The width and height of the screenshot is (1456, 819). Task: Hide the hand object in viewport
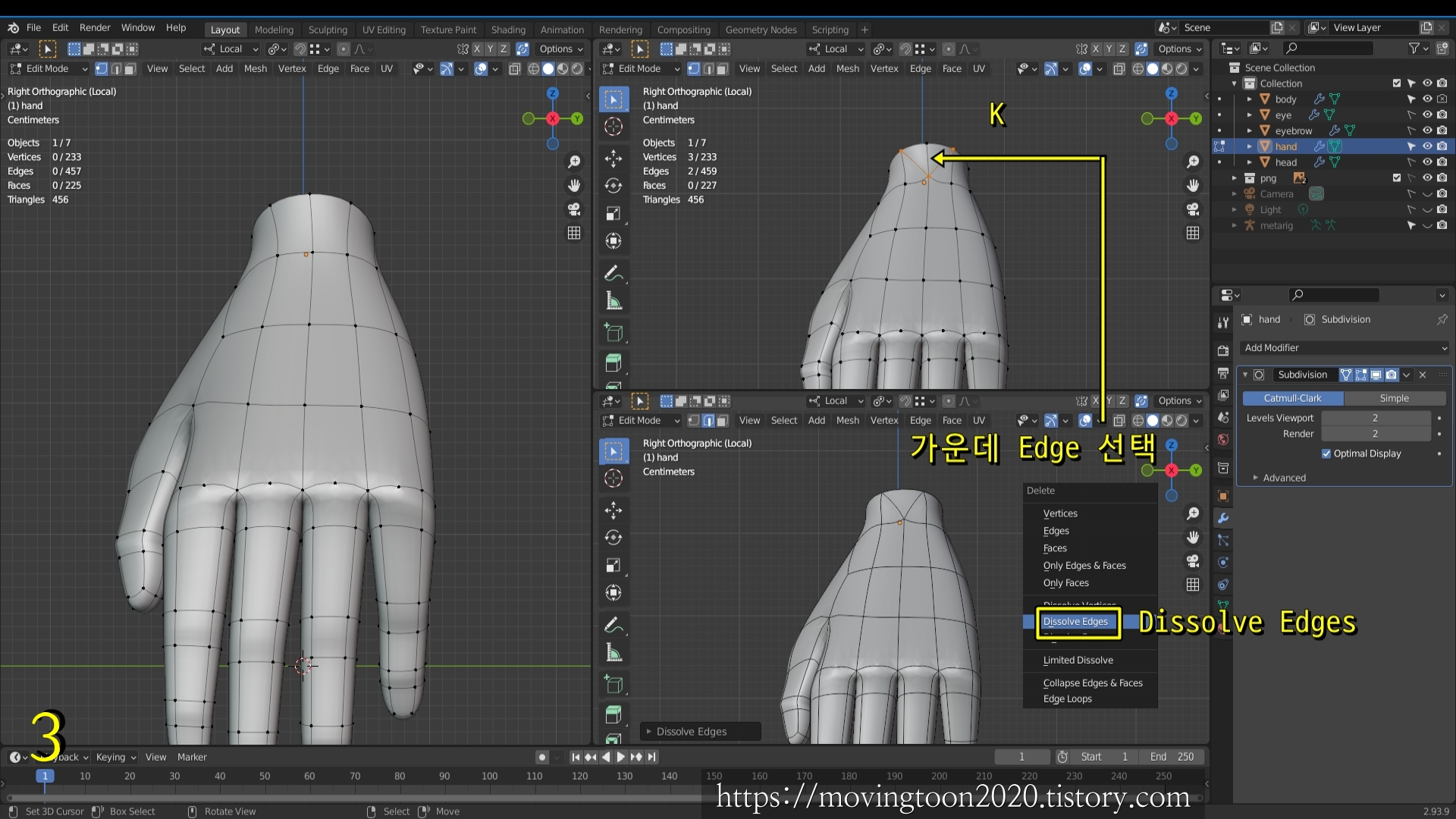tap(1427, 146)
